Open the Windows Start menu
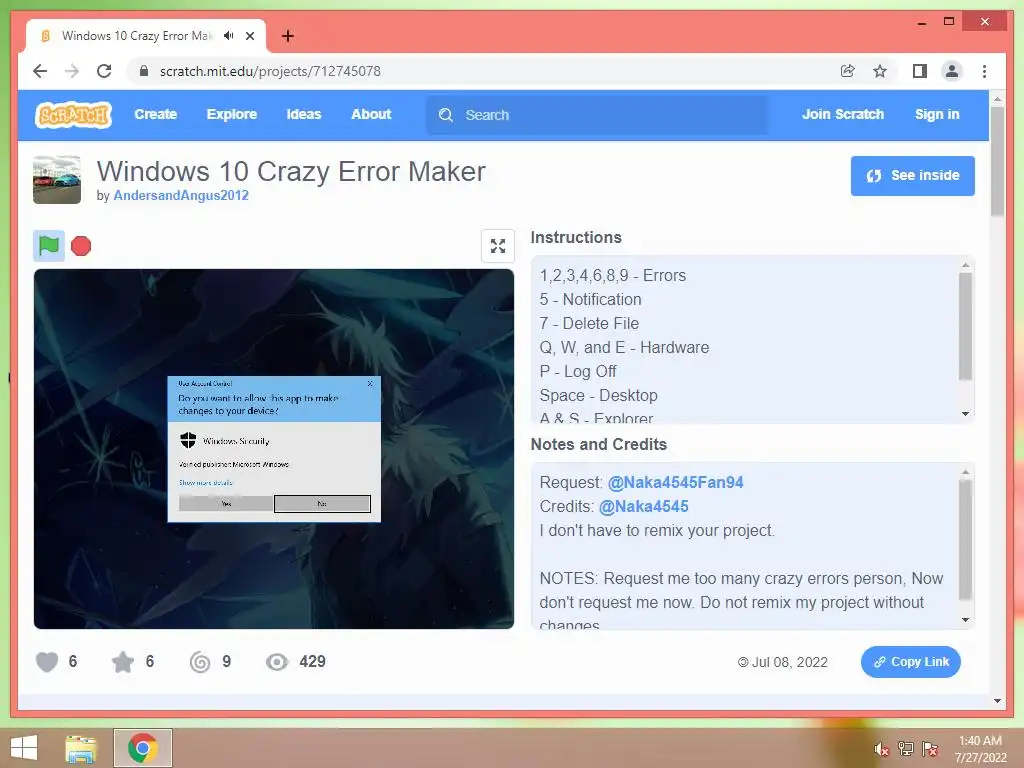This screenshot has height=768, width=1024. pos(24,748)
